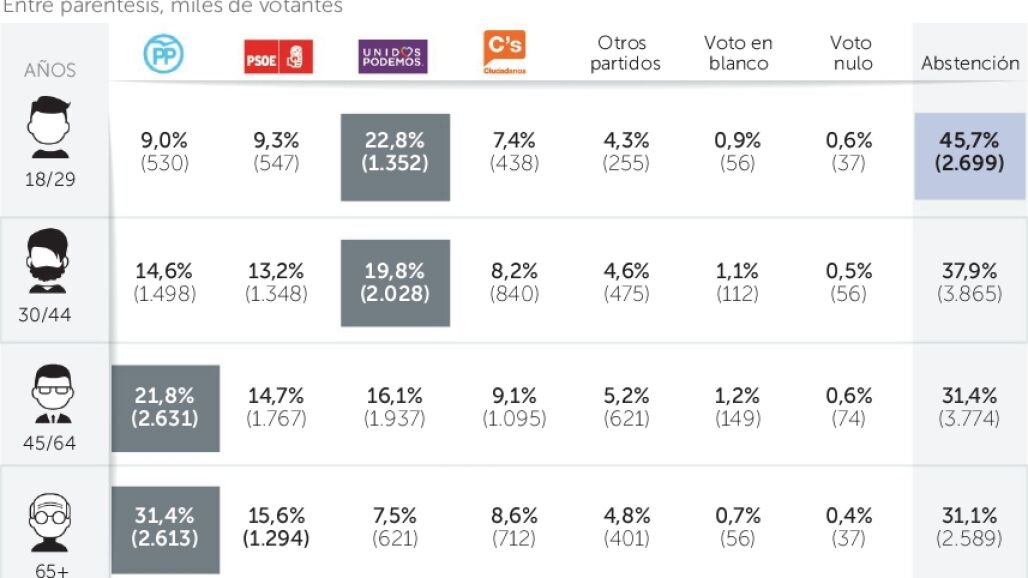
Task: Click the Ciudadanos C's logo
Action: click(x=504, y=52)
